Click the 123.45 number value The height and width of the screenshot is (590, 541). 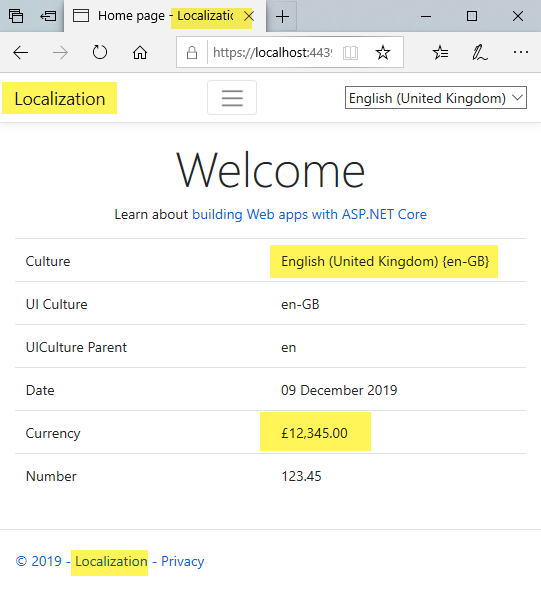click(301, 476)
